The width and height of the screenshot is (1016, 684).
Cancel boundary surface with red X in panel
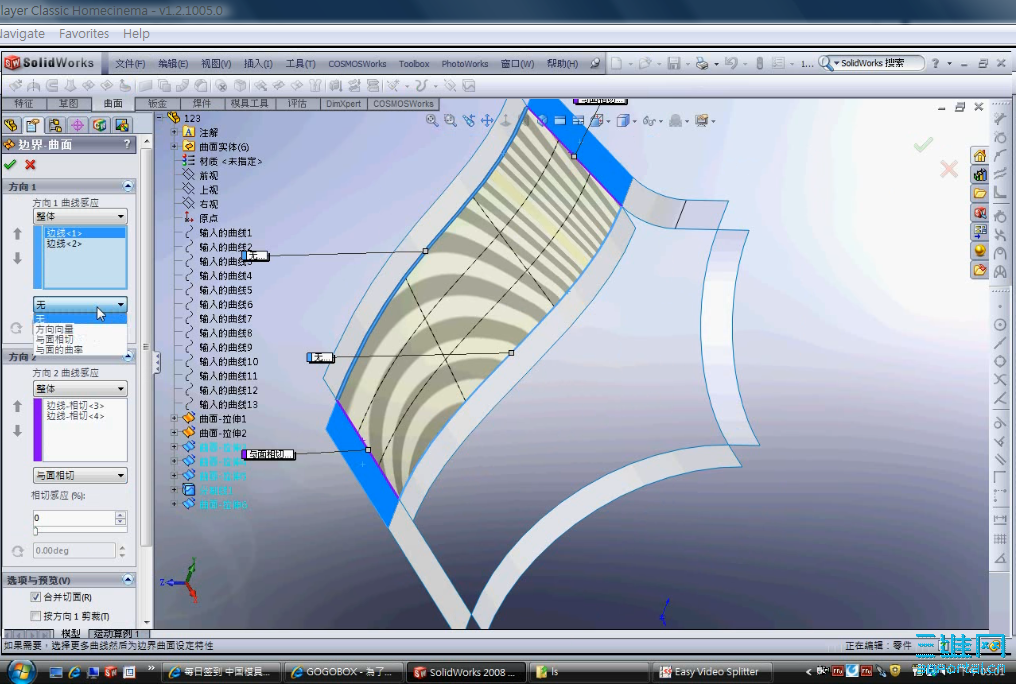[x=30, y=165]
